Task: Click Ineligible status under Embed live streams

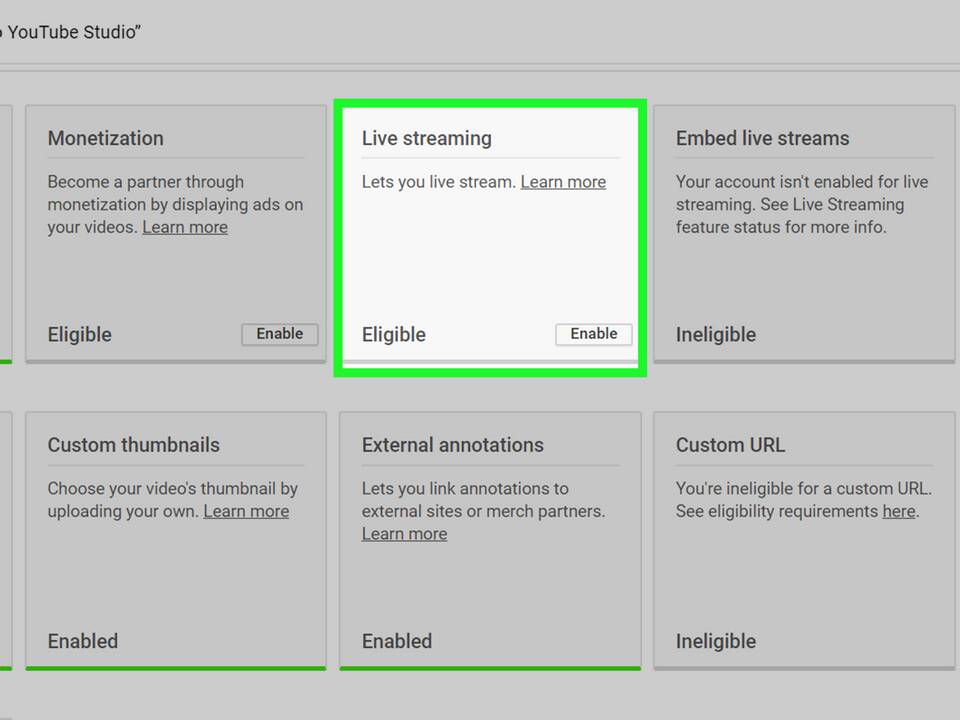Action: [716, 335]
